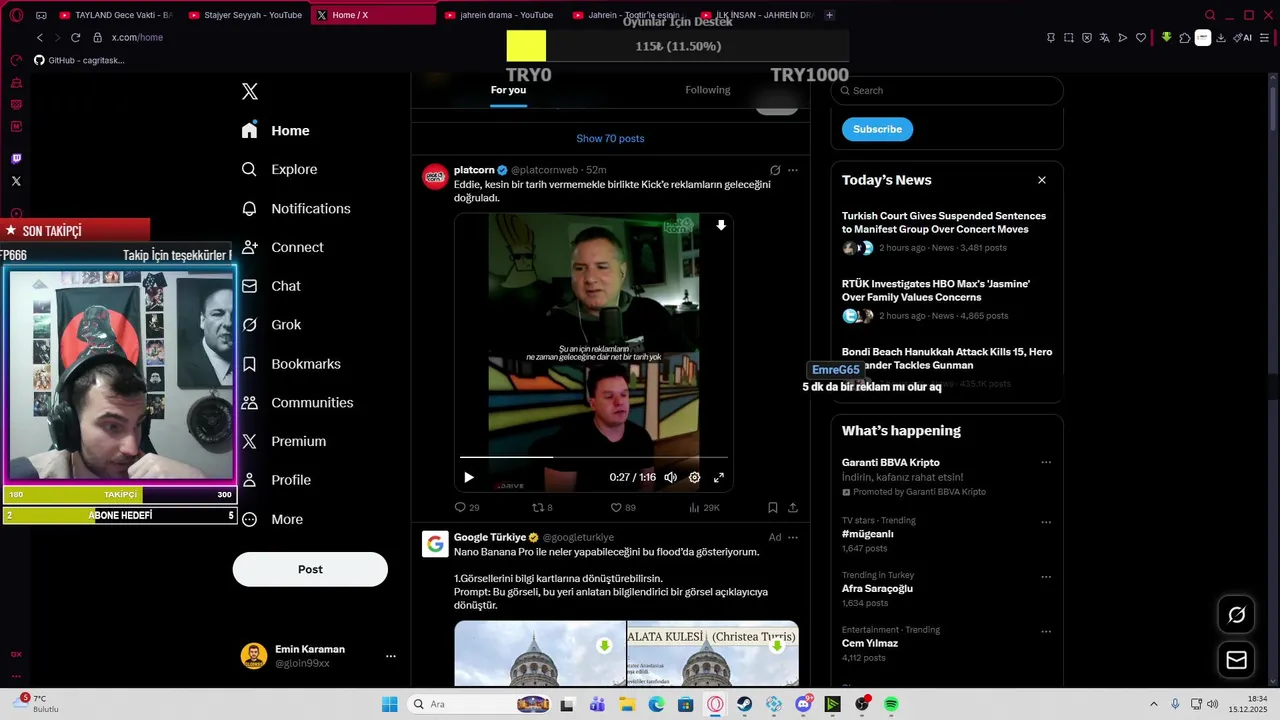Click the Subscribe button
The width and height of the screenshot is (1280, 720).
pos(877,129)
